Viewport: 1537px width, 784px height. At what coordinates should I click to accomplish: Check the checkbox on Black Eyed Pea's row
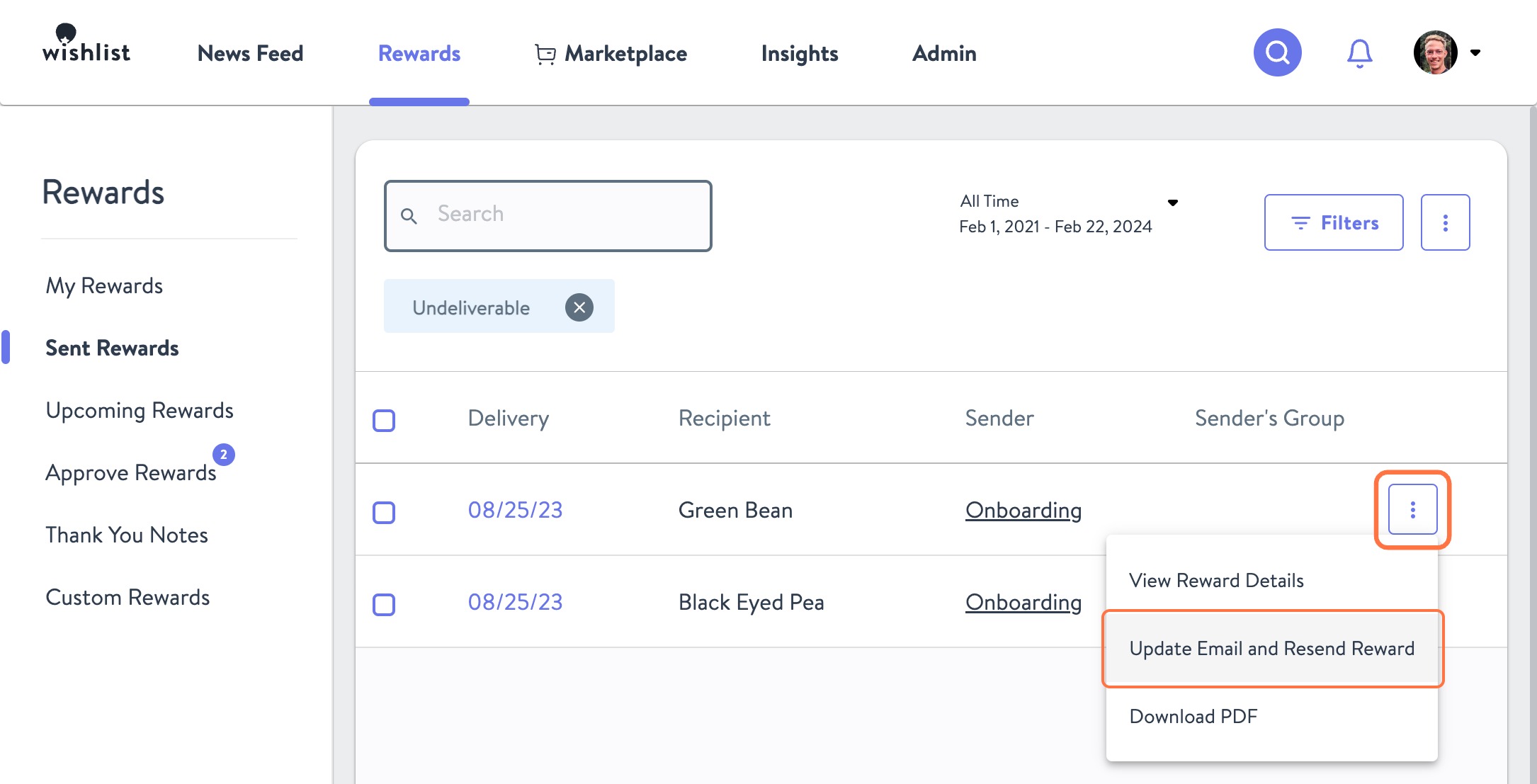click(x=383, y=605)
